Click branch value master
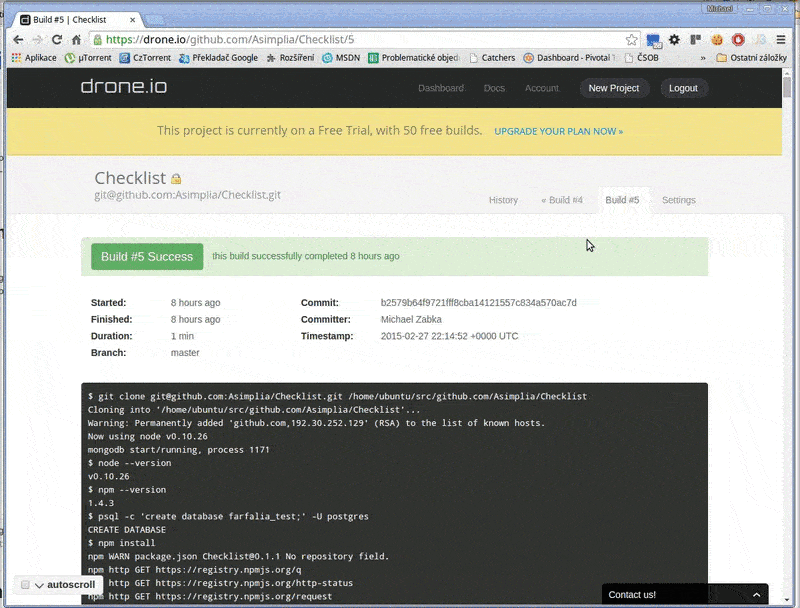 (x=185, y=353)
